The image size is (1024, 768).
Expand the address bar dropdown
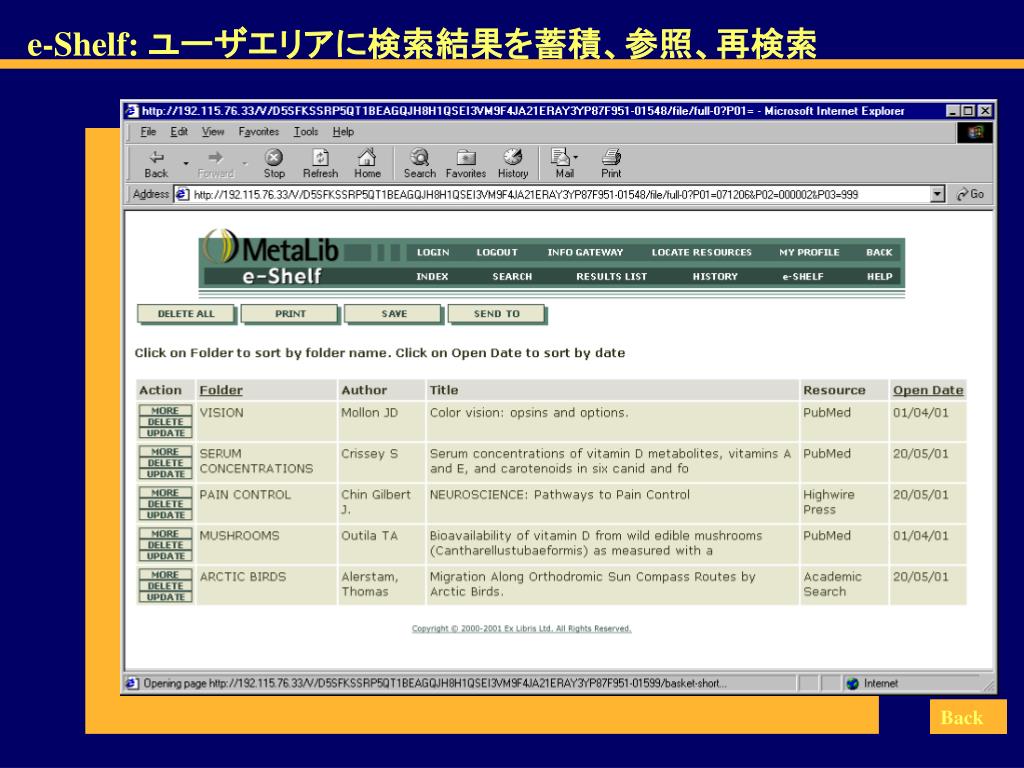[938, 194]
